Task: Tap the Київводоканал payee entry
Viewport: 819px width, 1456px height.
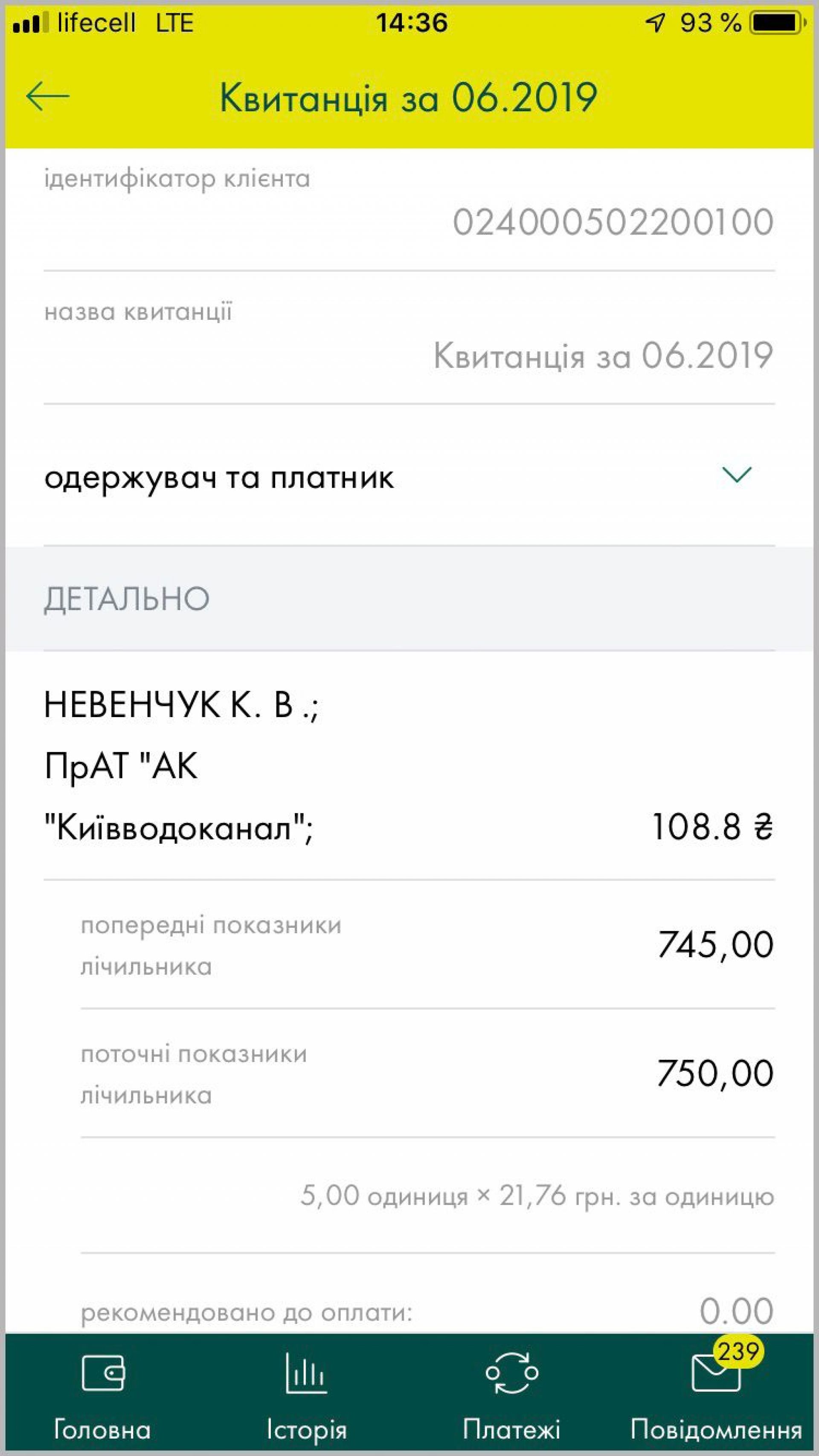Action: 179,828
